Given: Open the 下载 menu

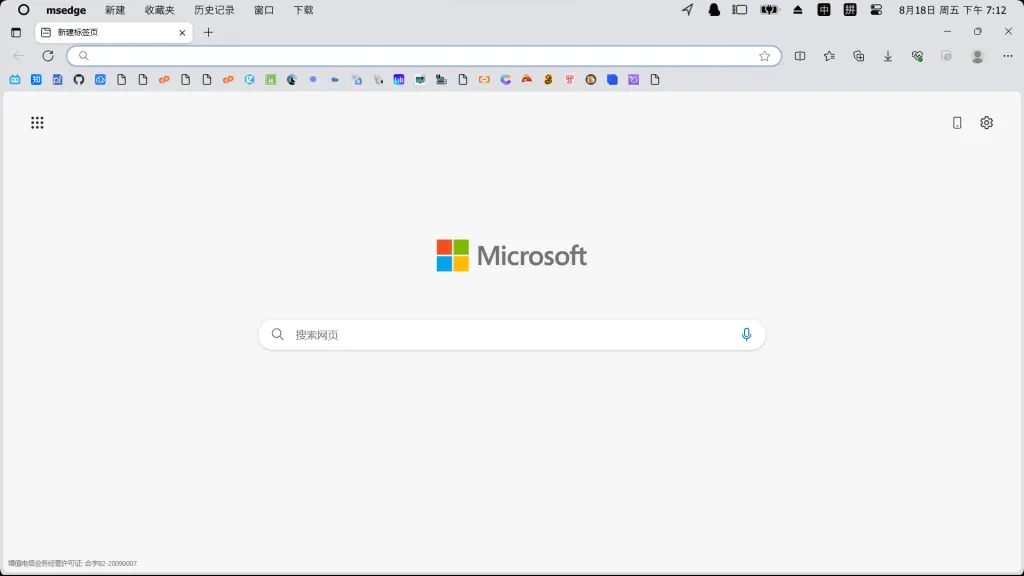Looking at the screenshot, I should point(303,10).
